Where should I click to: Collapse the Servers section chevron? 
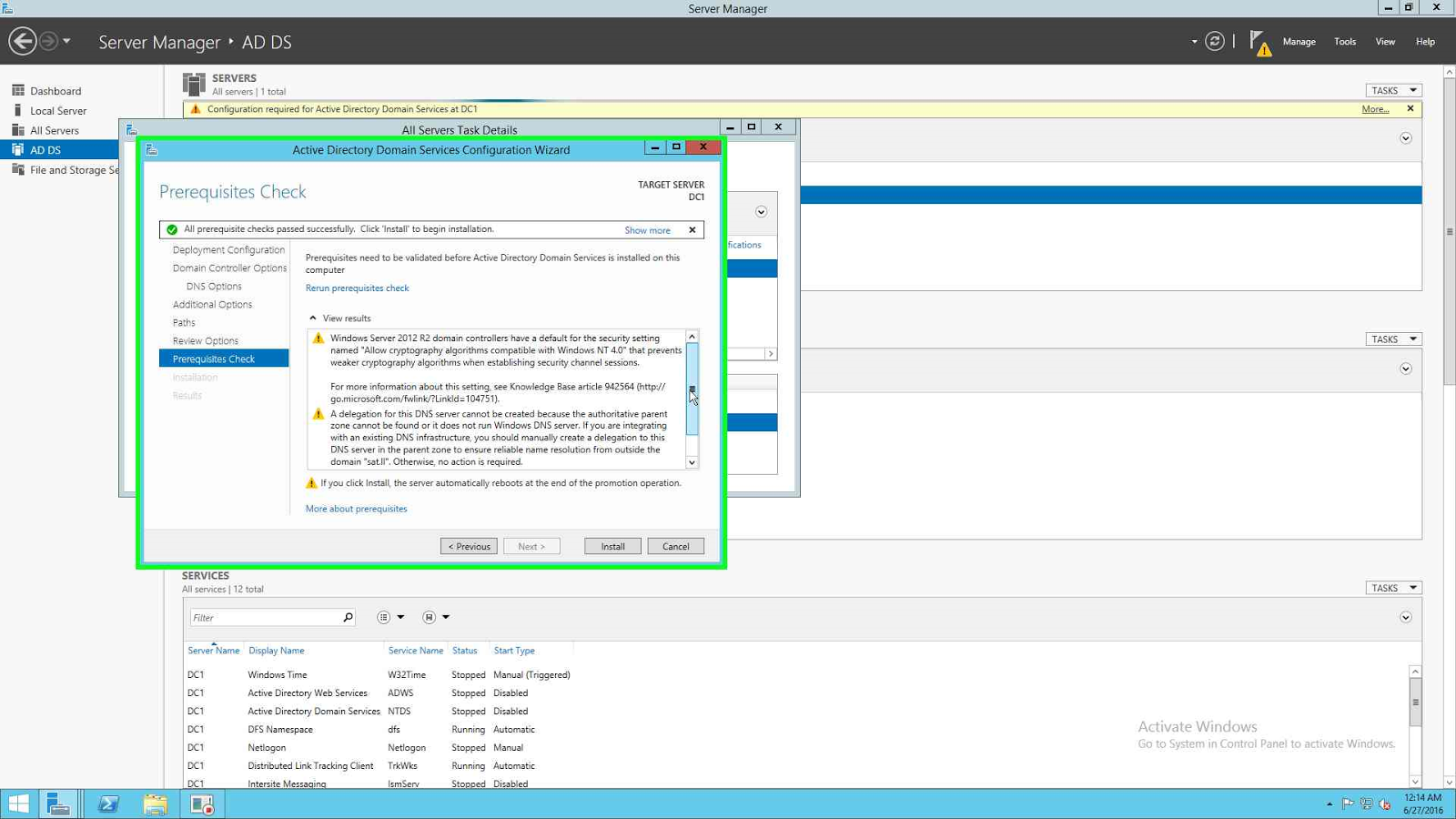pyautogui.click(x=1406, y=138)
